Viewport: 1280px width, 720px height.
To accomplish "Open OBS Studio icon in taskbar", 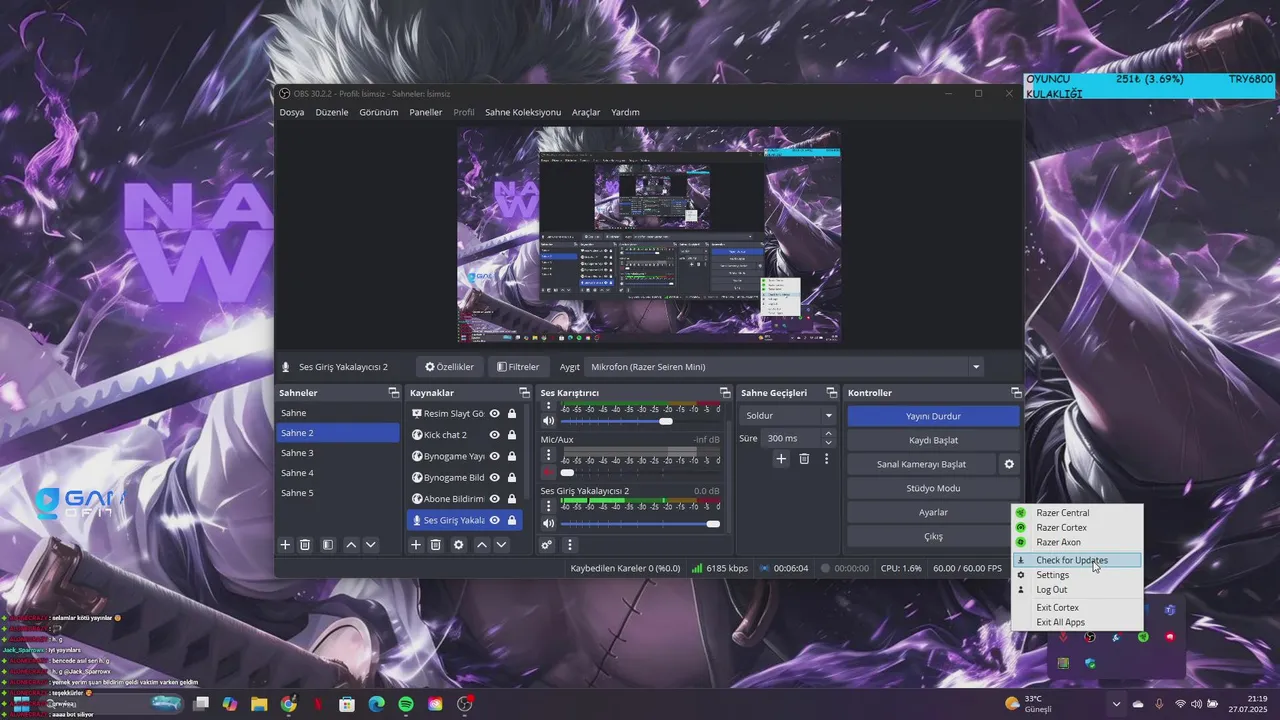I will [x=464, y=704].
